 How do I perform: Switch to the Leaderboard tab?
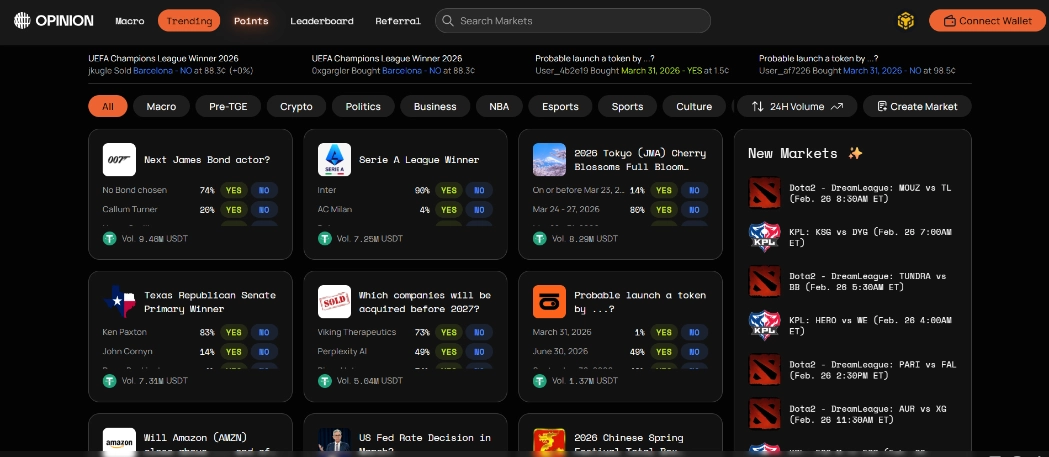(x=321, y=20)
